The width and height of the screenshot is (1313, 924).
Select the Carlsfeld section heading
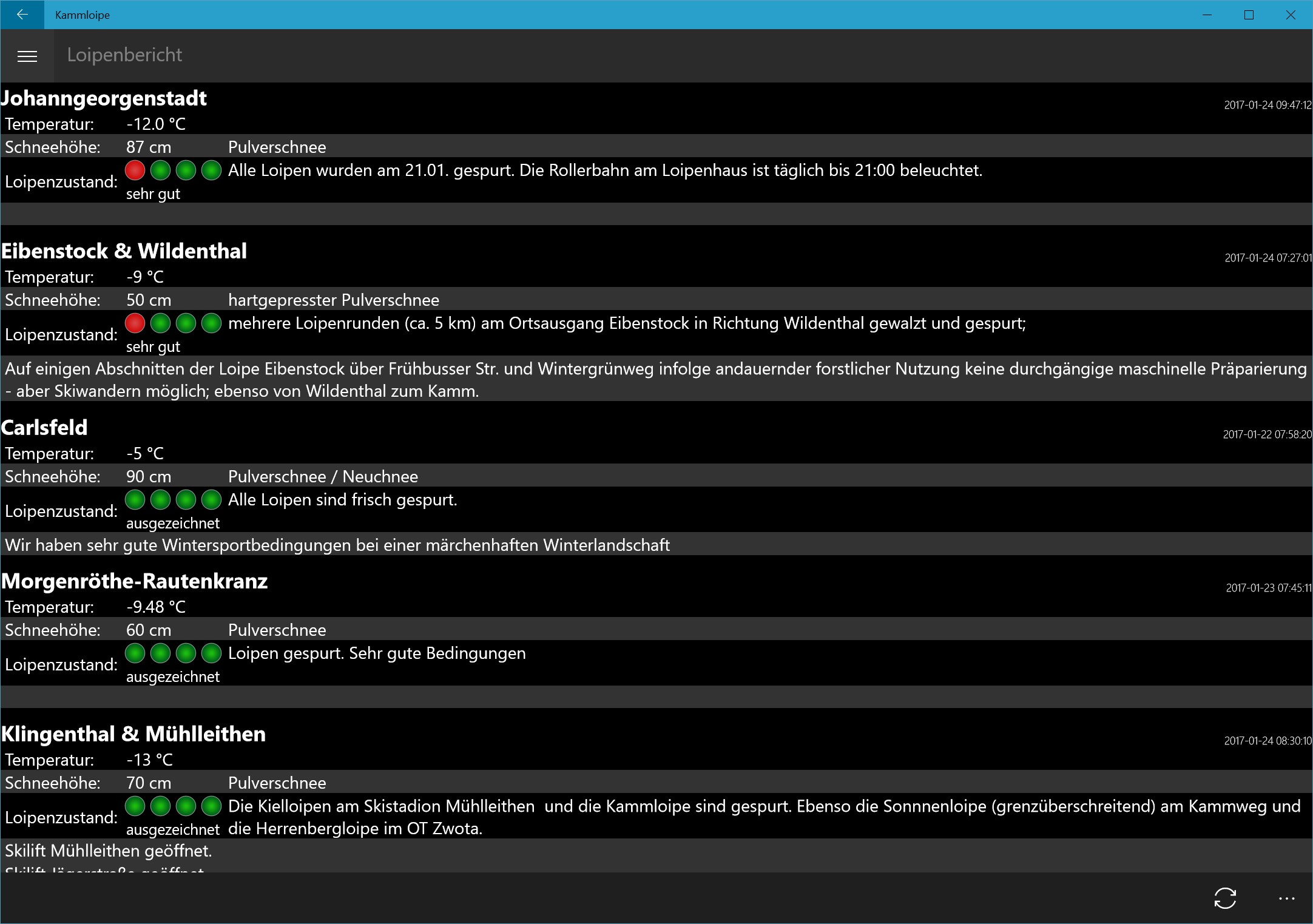pos(44,428)
